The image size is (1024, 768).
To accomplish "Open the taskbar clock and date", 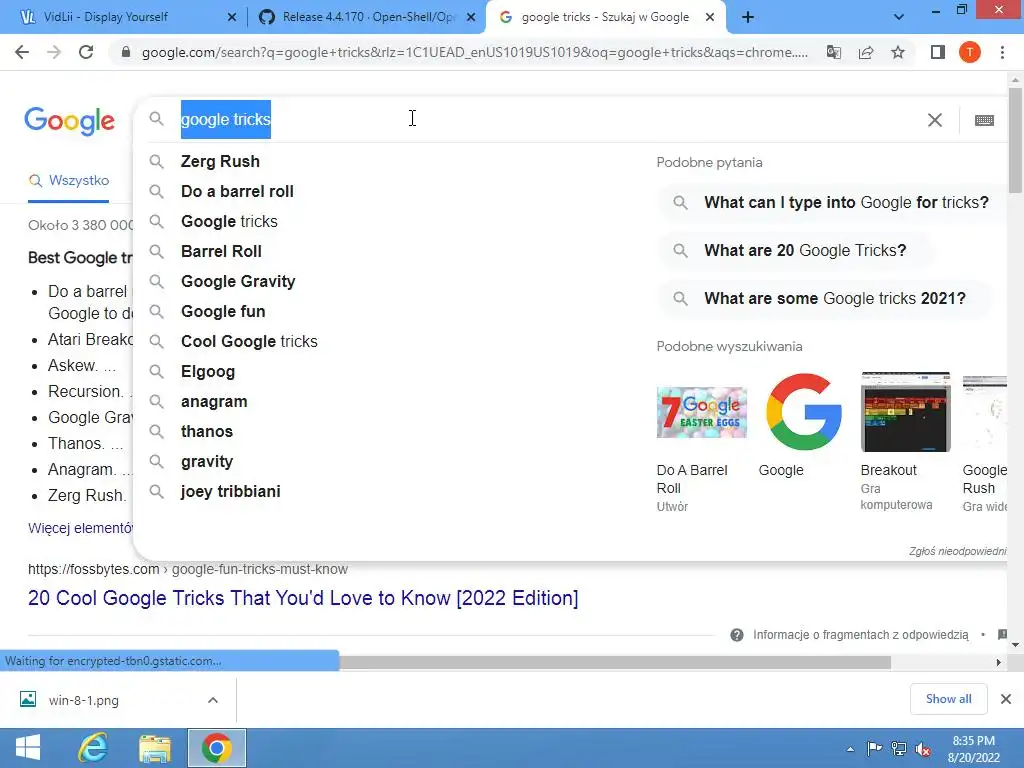I will [973, 749].
